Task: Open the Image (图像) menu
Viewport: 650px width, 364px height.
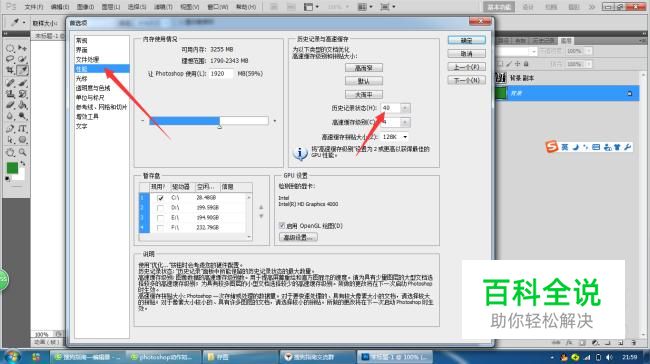Action: 85,7
